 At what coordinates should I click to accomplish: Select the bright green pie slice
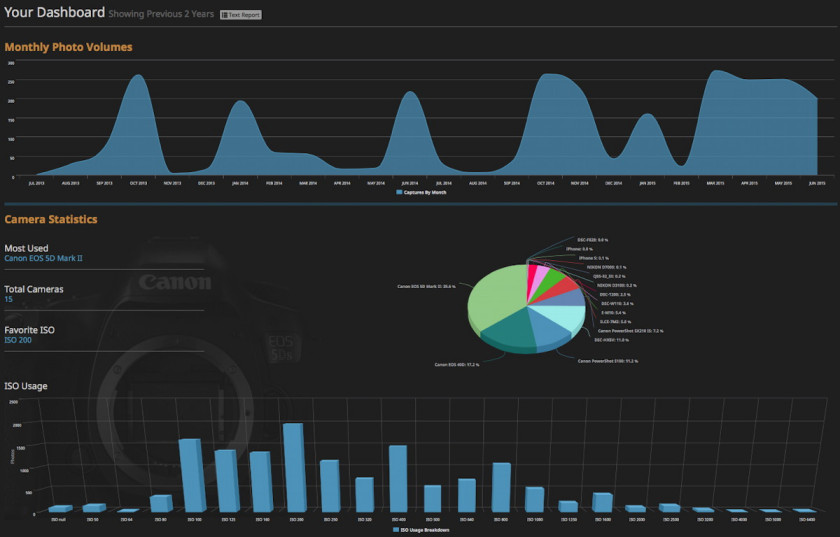(x=549, y=280)
